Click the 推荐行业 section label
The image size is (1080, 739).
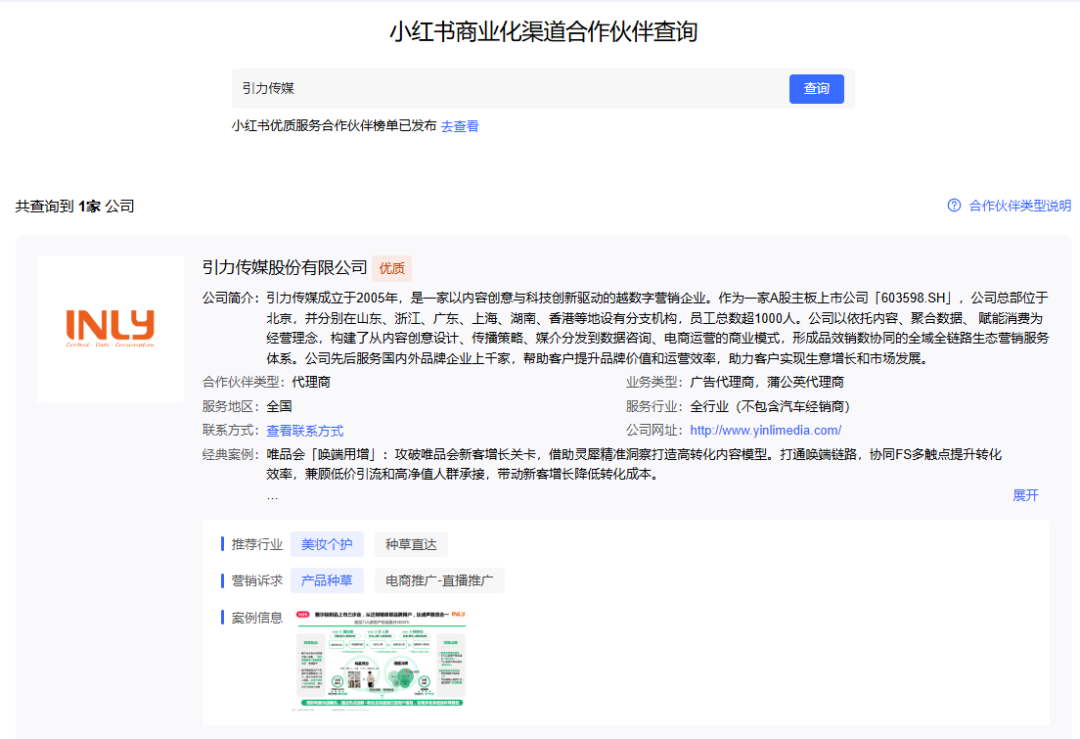[x=257, y=545]
